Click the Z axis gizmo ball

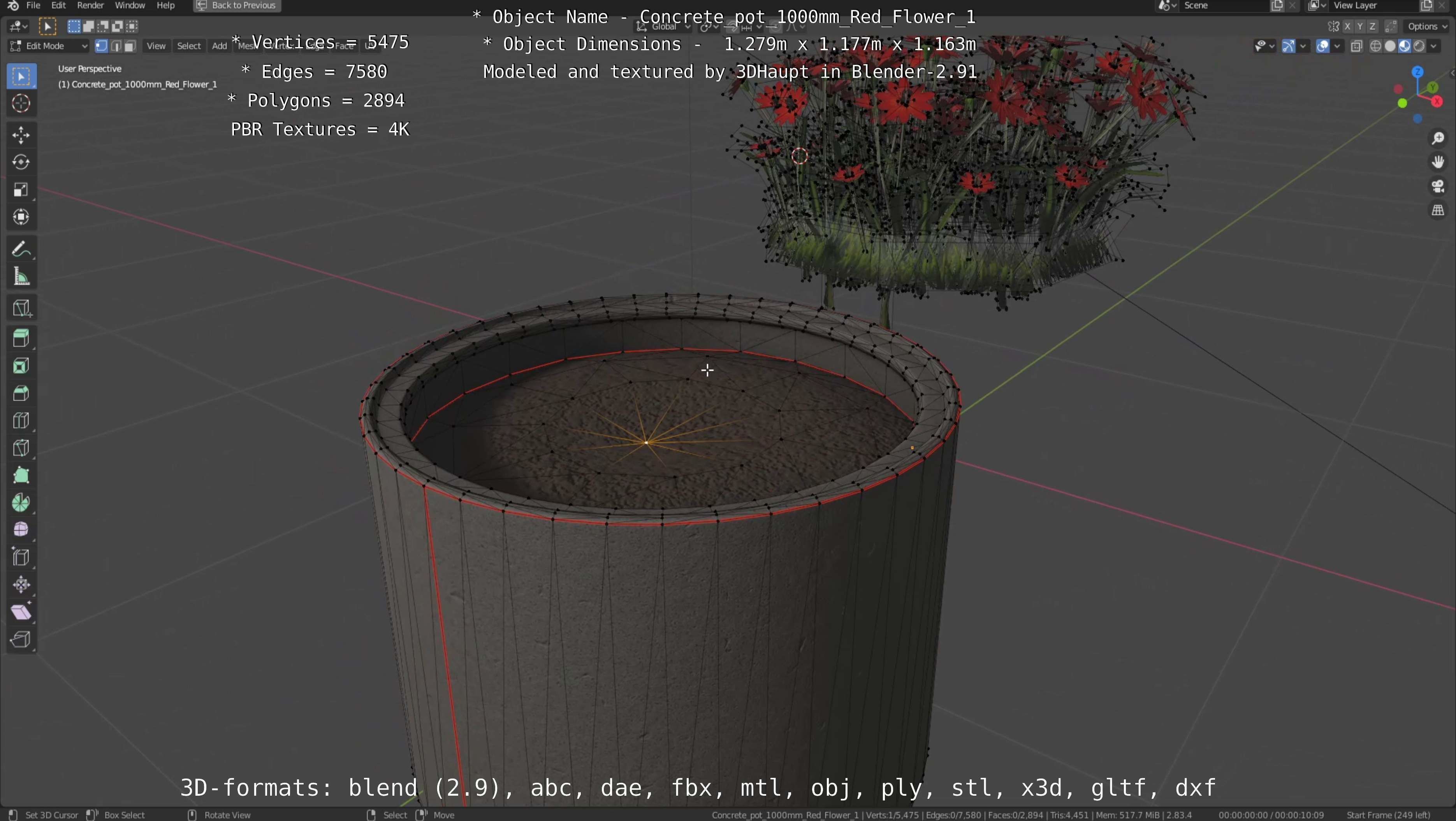(x=1417, y=72)
